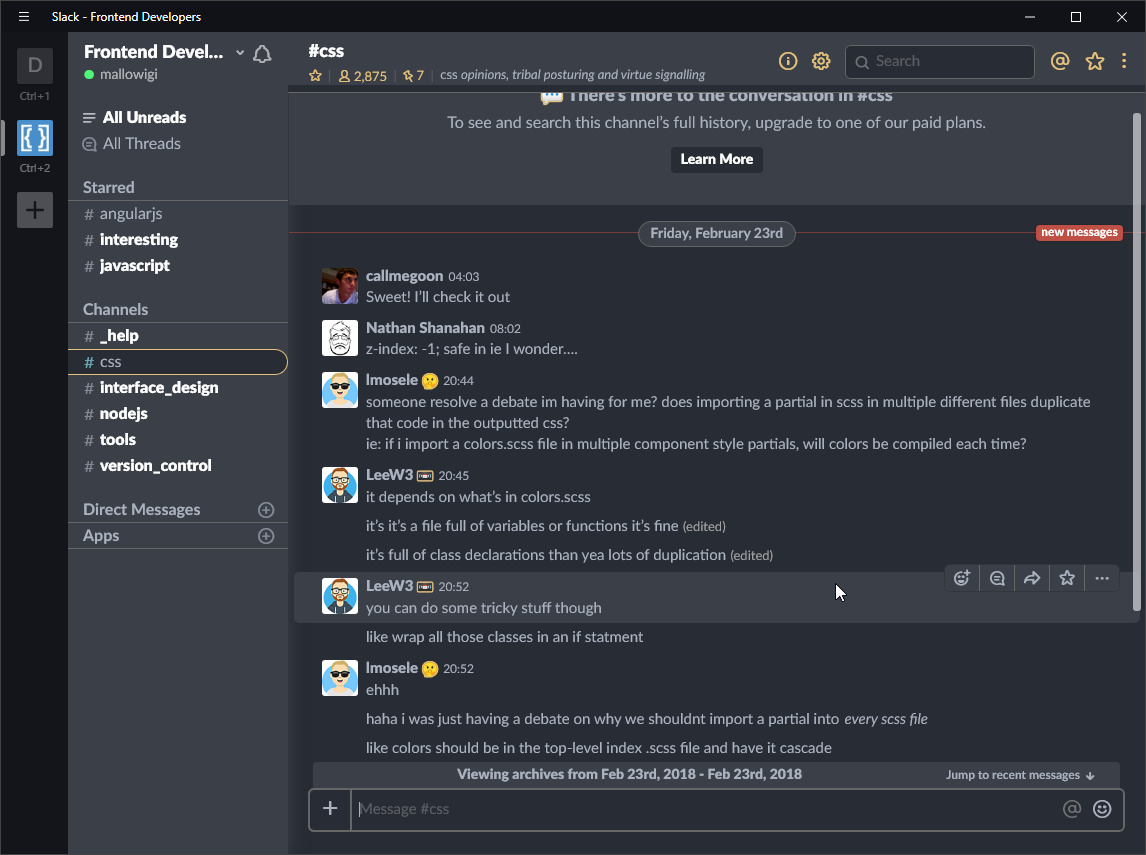
Task: Jump to recent messages
Action: pos(1020,775)
